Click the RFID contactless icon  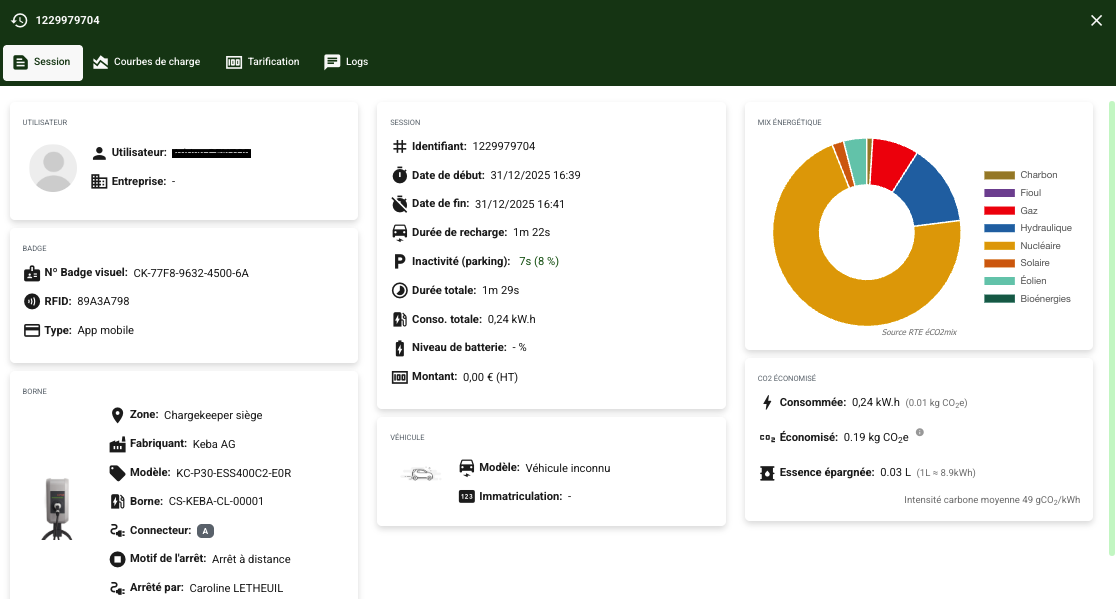pos(31,301)
